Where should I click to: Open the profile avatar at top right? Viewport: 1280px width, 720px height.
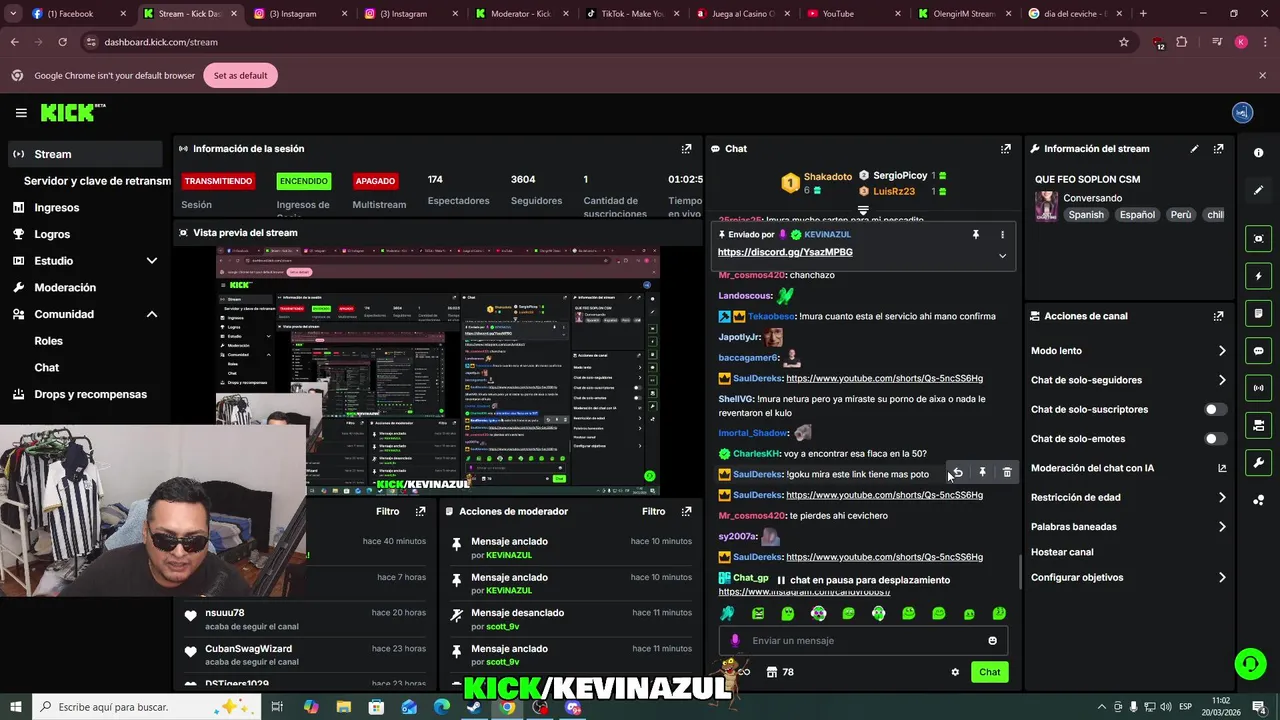point(1242,113)
